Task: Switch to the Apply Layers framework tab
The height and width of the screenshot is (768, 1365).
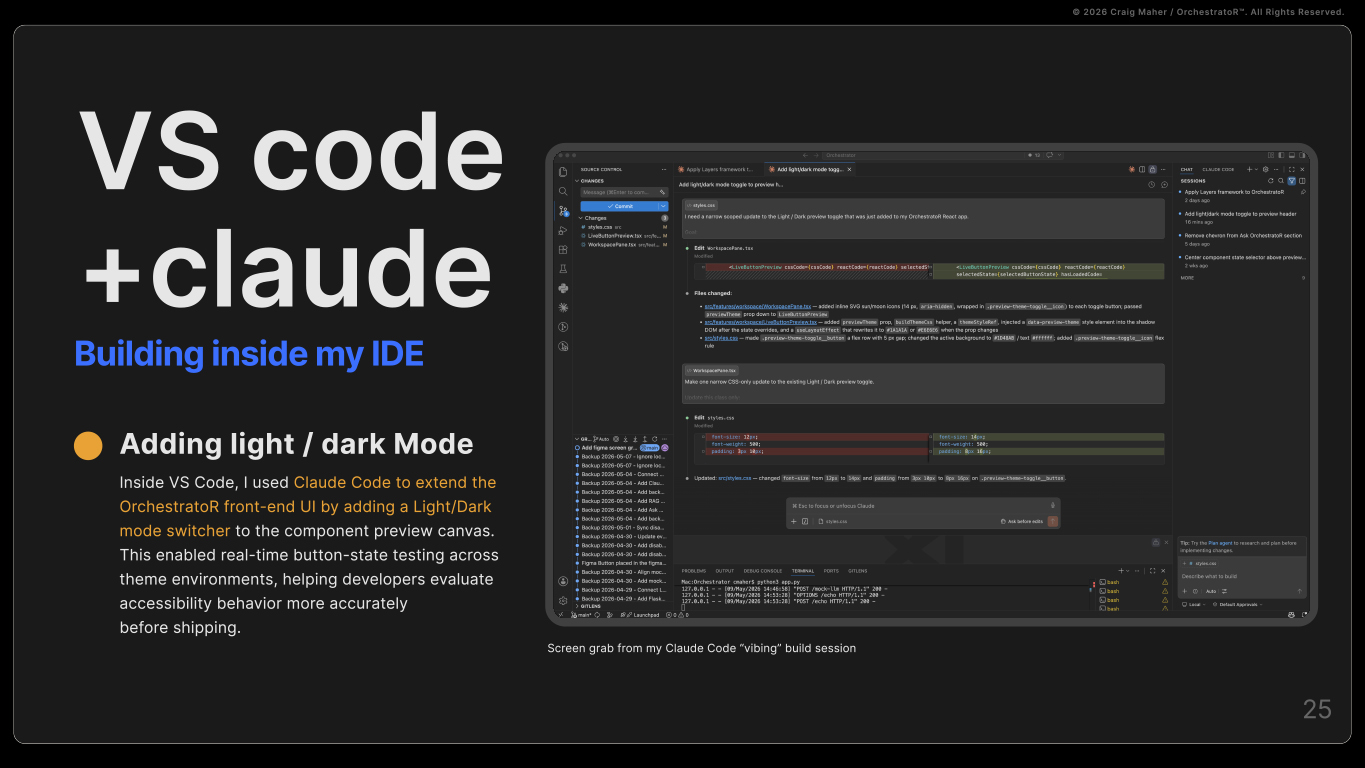Action: (719, 170)
